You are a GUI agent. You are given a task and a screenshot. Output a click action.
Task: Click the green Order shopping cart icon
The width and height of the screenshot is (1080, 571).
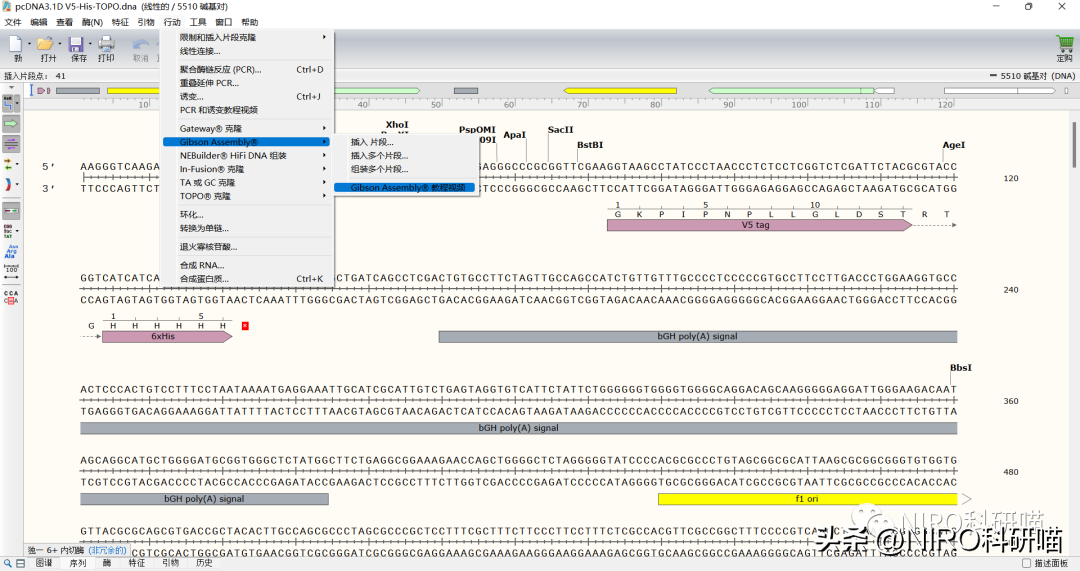1064,45
